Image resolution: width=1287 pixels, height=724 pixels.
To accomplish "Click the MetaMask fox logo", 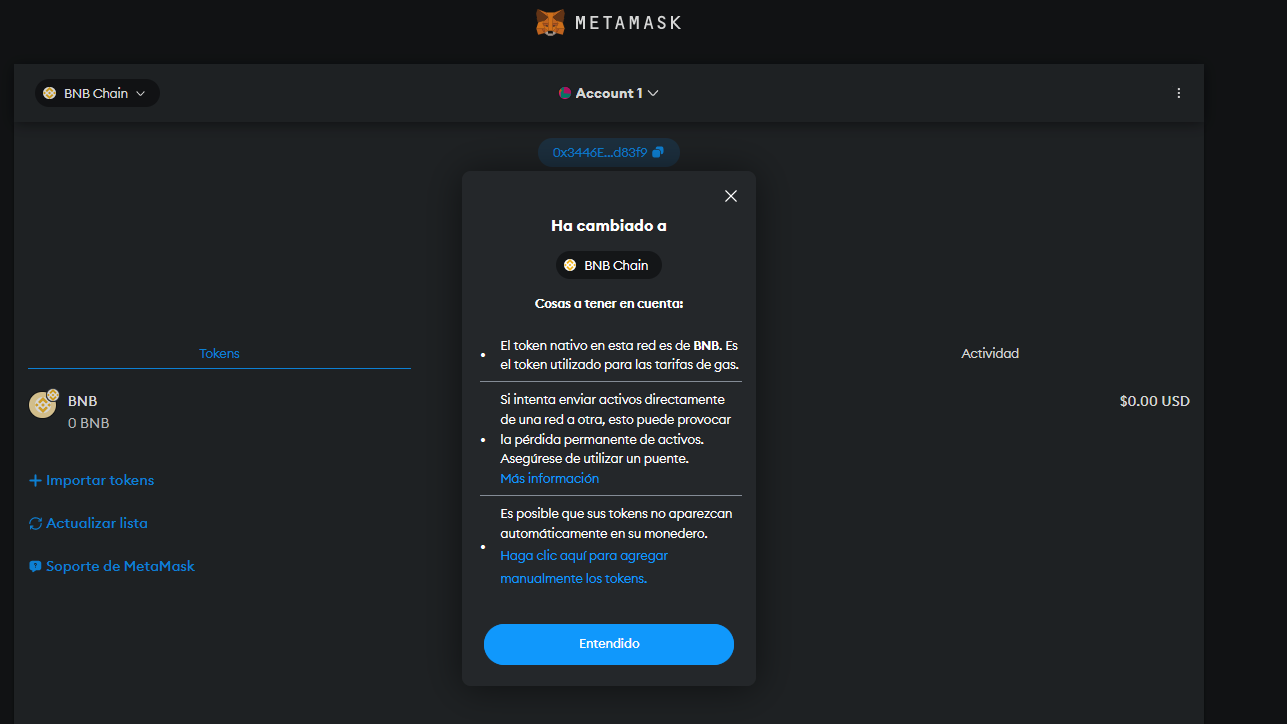I will pyautogui.click(x=550, y=22).
